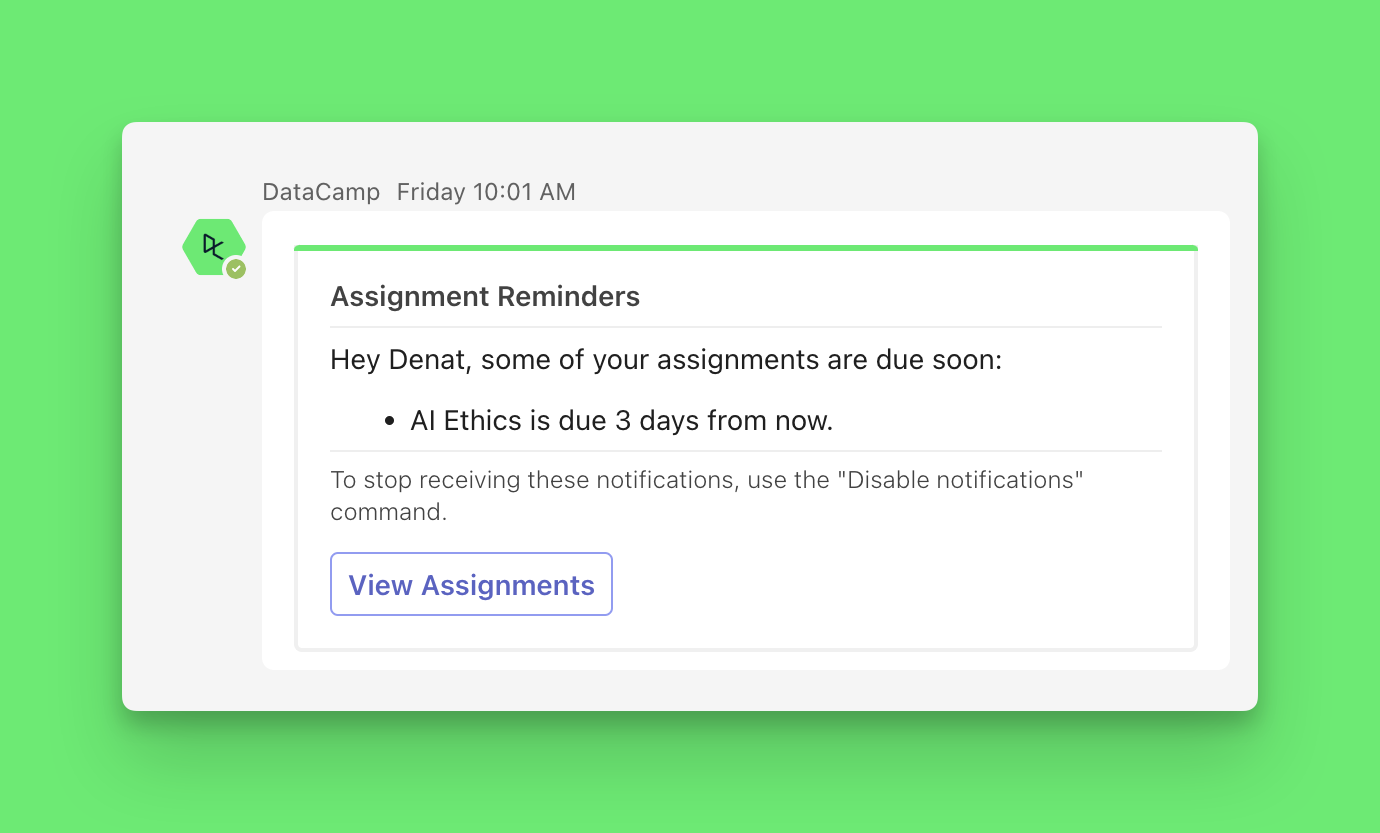The height and width of the screenshot is (833, 1380).
Task: Open the View Assignments button
Action: 471,585
